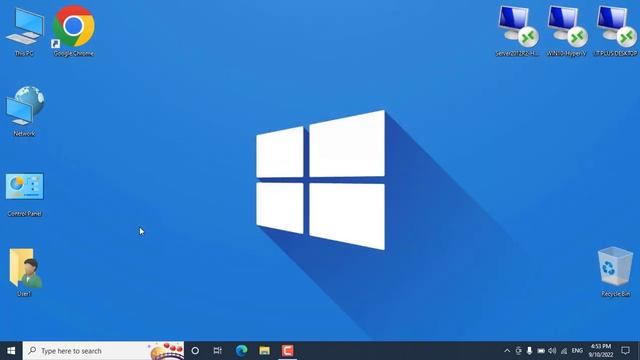
Task: Open Task View on the taskbar
Action: click(x=218, y=351)
